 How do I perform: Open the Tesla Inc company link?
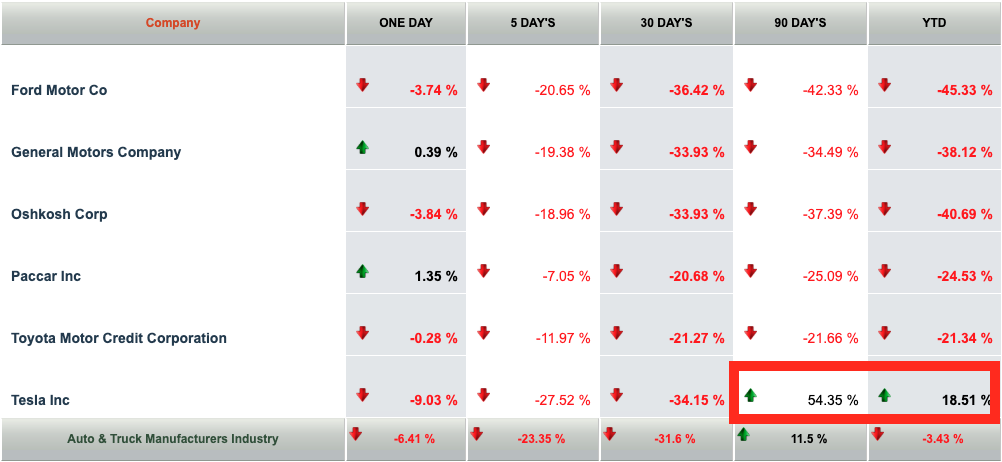point(40,400)
